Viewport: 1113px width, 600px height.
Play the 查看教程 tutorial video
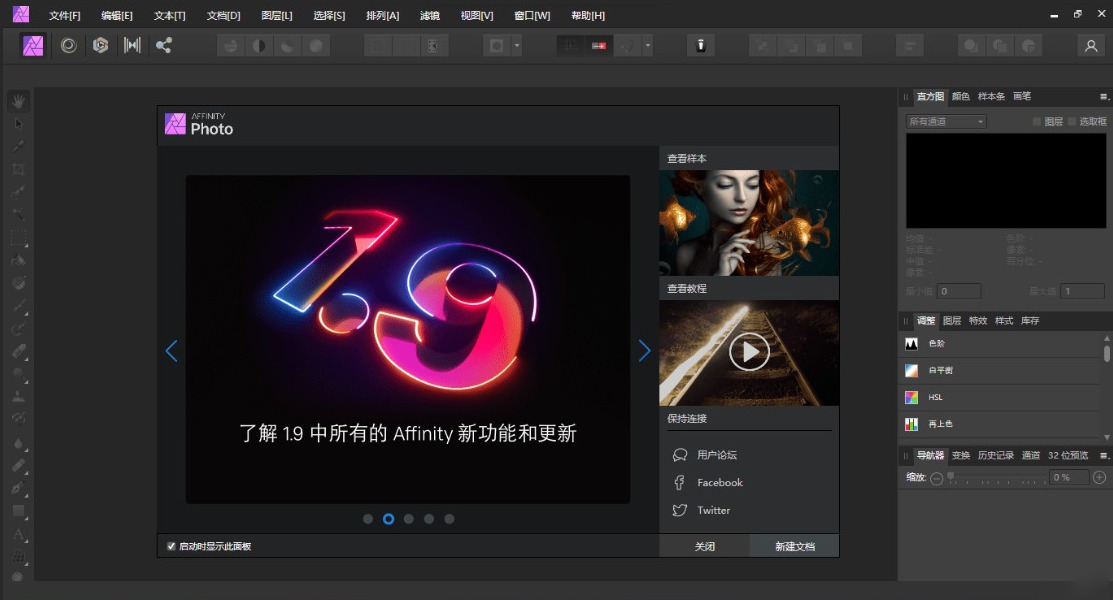[x=749, y=352]
